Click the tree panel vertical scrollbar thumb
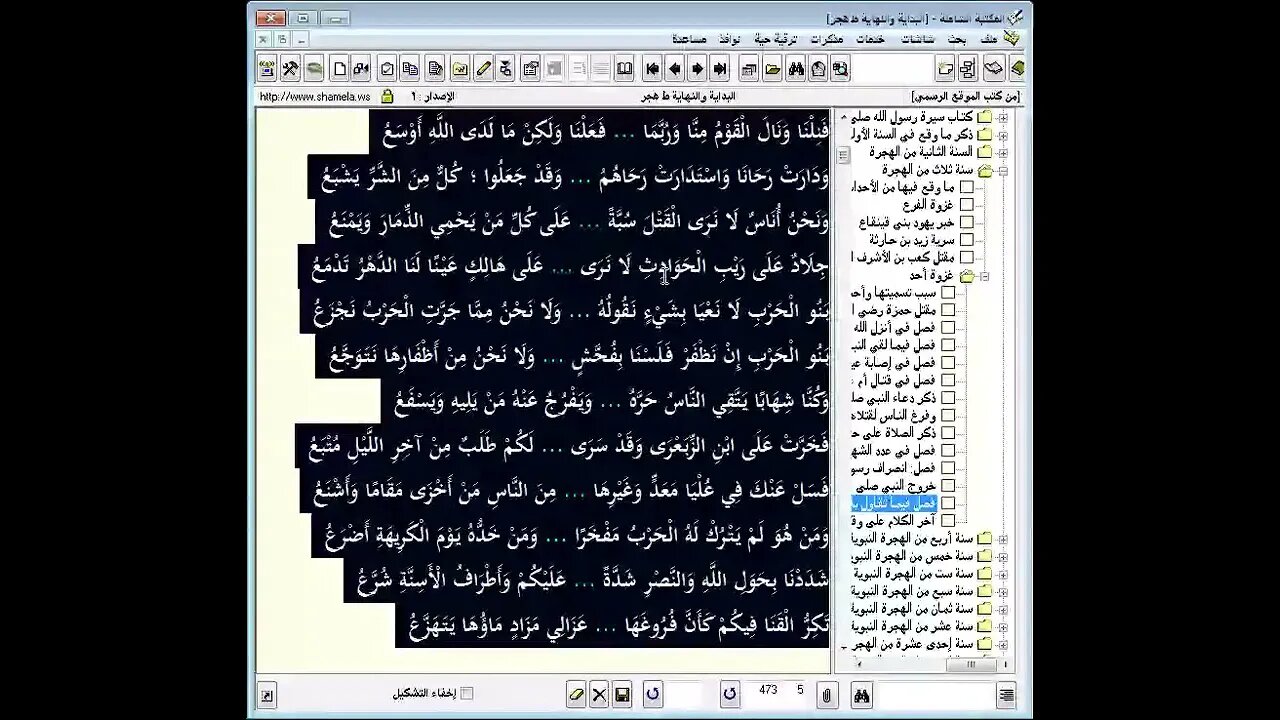 point(844,156)
